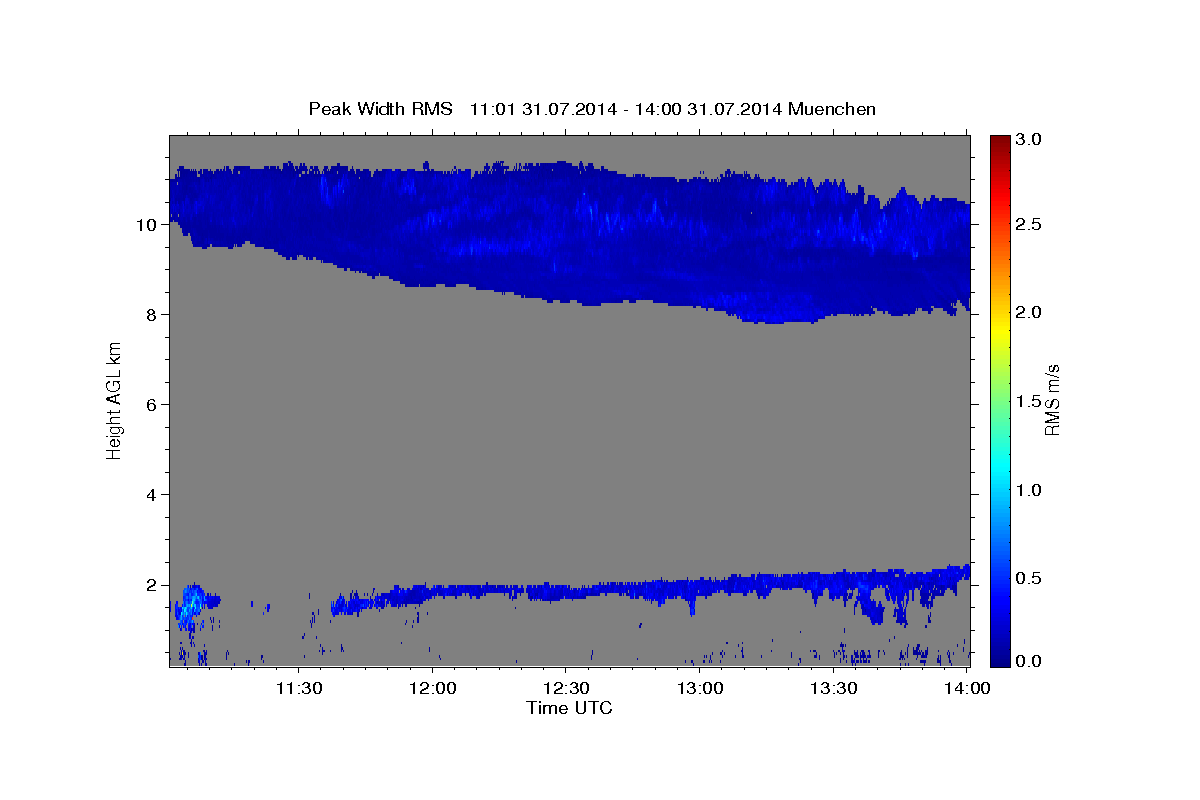The width and height of the screenshot is (1200, 800).
Task: Click the green section of the colorbar
Action: pos(1000,400)
